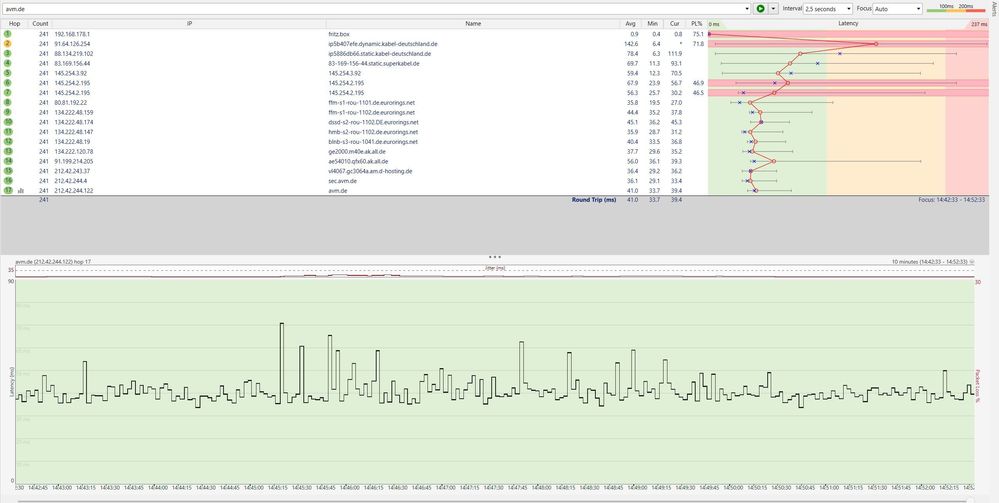Click the Latency graph column header
Screen dimensions: 999x503
coord(848,24)
